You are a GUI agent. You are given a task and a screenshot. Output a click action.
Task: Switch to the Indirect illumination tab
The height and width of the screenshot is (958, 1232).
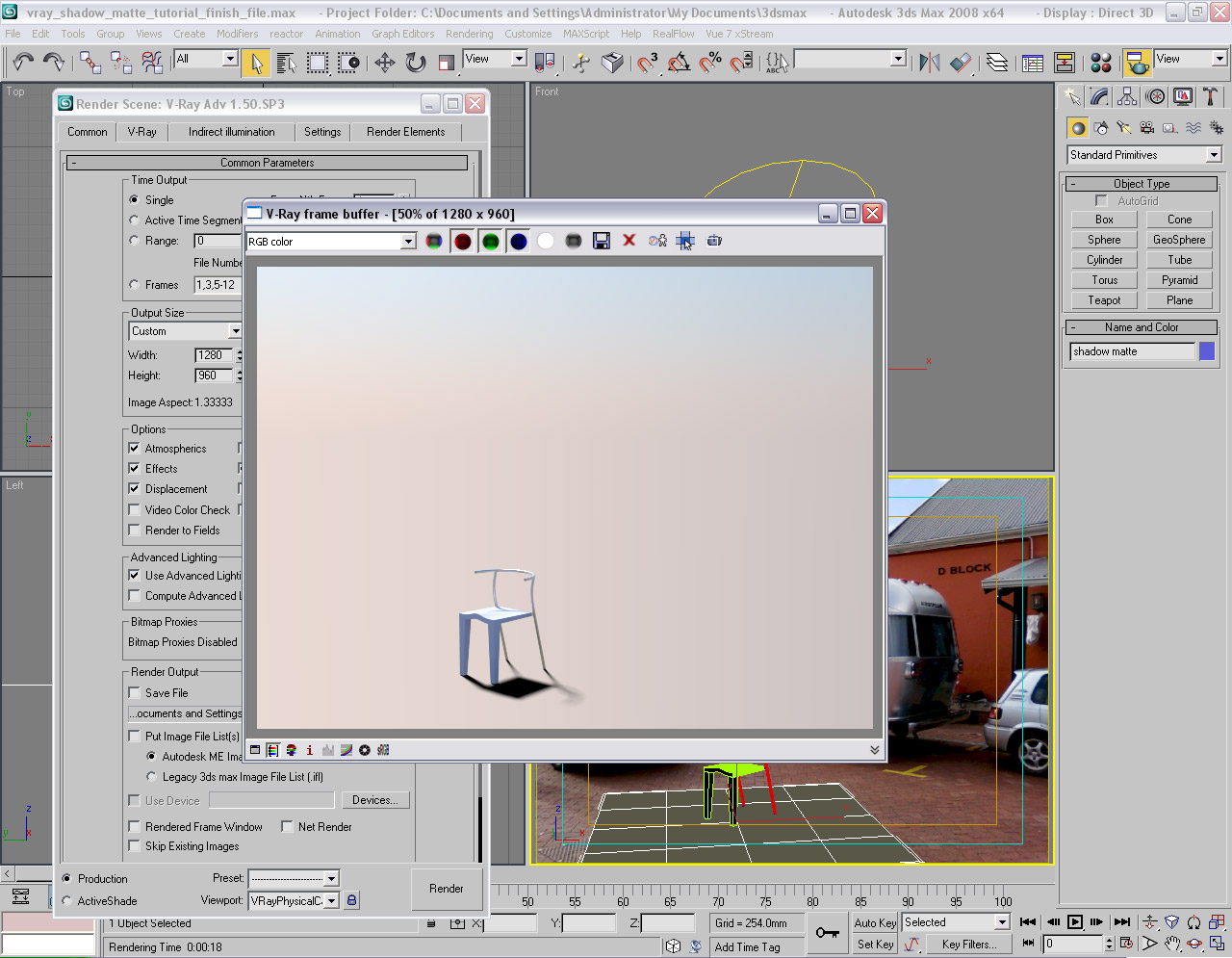(x=230, y=132)
